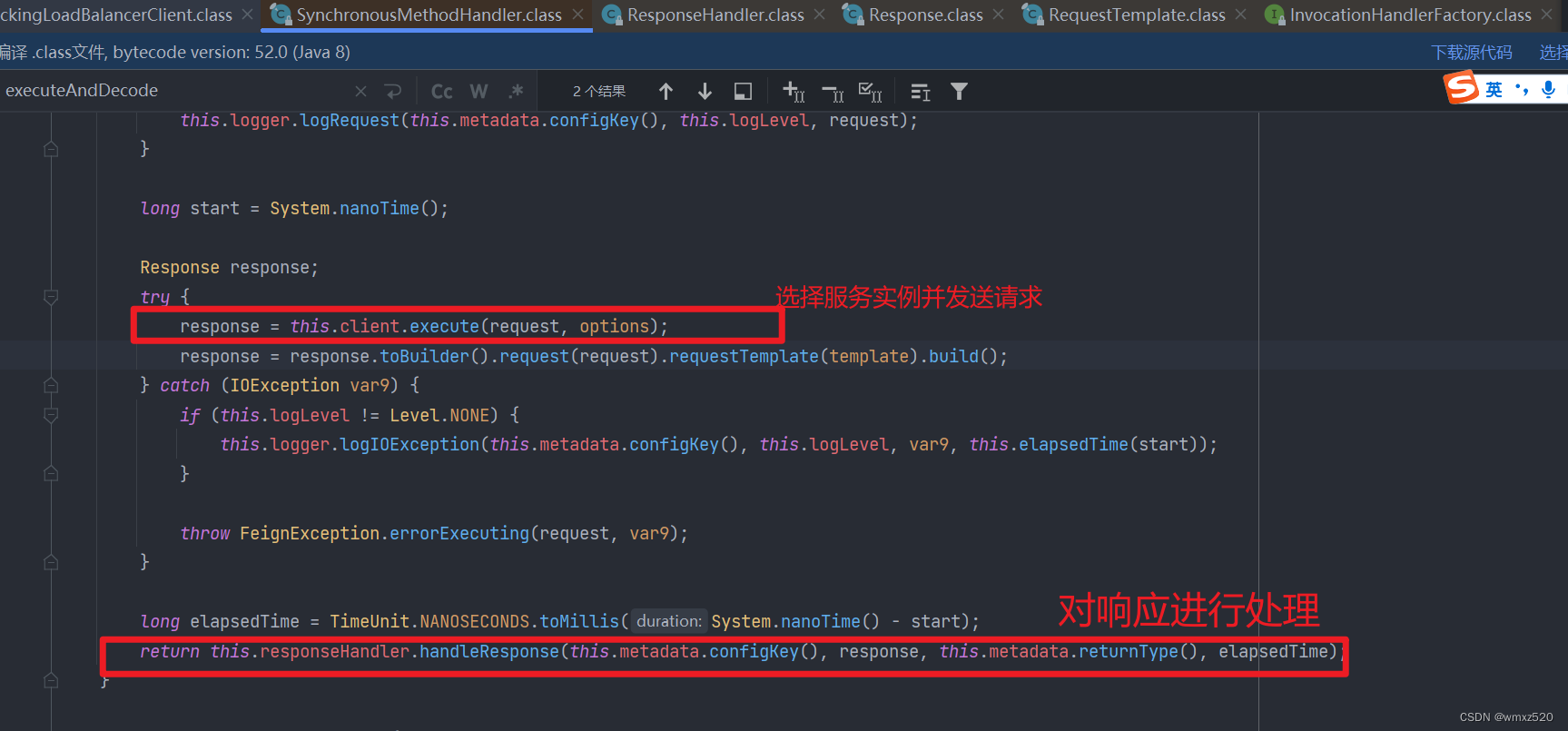Screen dimensions: 1568x731
Task: Click 'requestTemplate' method call
Action: click(744, 356)
